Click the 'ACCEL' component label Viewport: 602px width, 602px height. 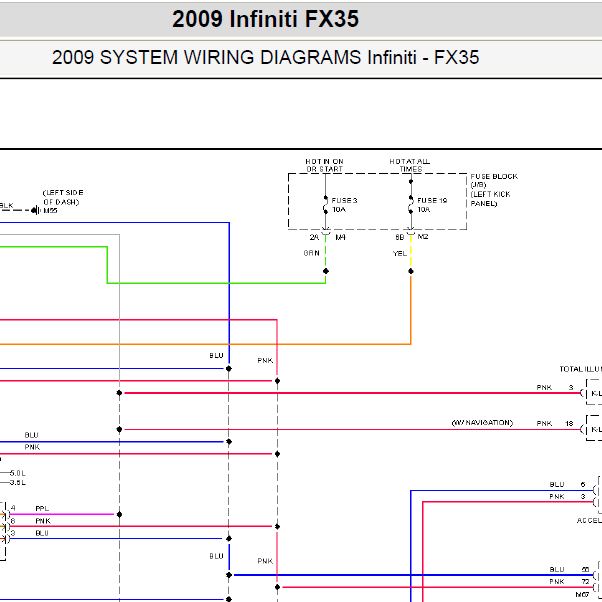point(589,521)
